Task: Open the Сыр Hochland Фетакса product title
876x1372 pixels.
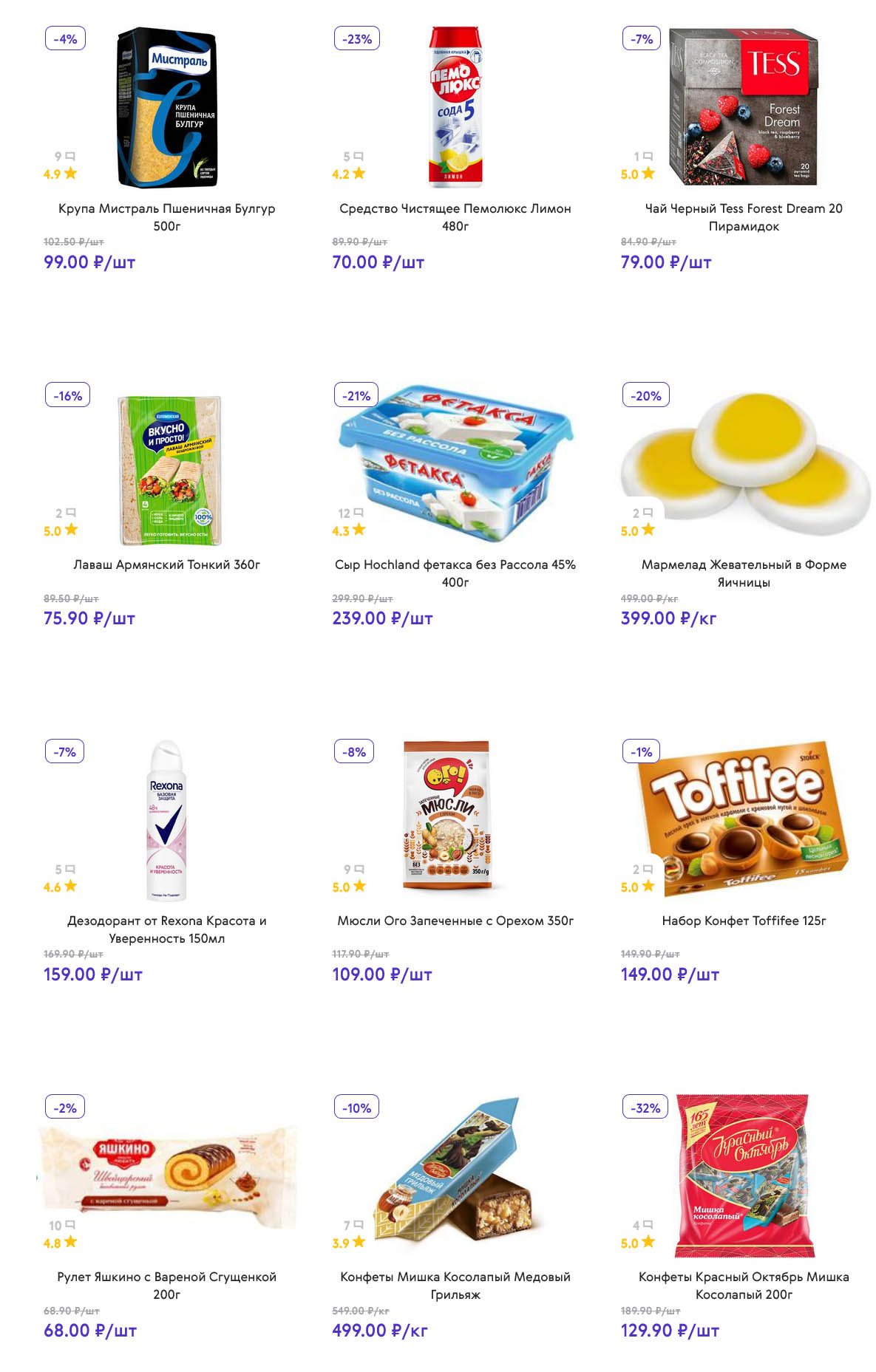Action: point(455,573)
